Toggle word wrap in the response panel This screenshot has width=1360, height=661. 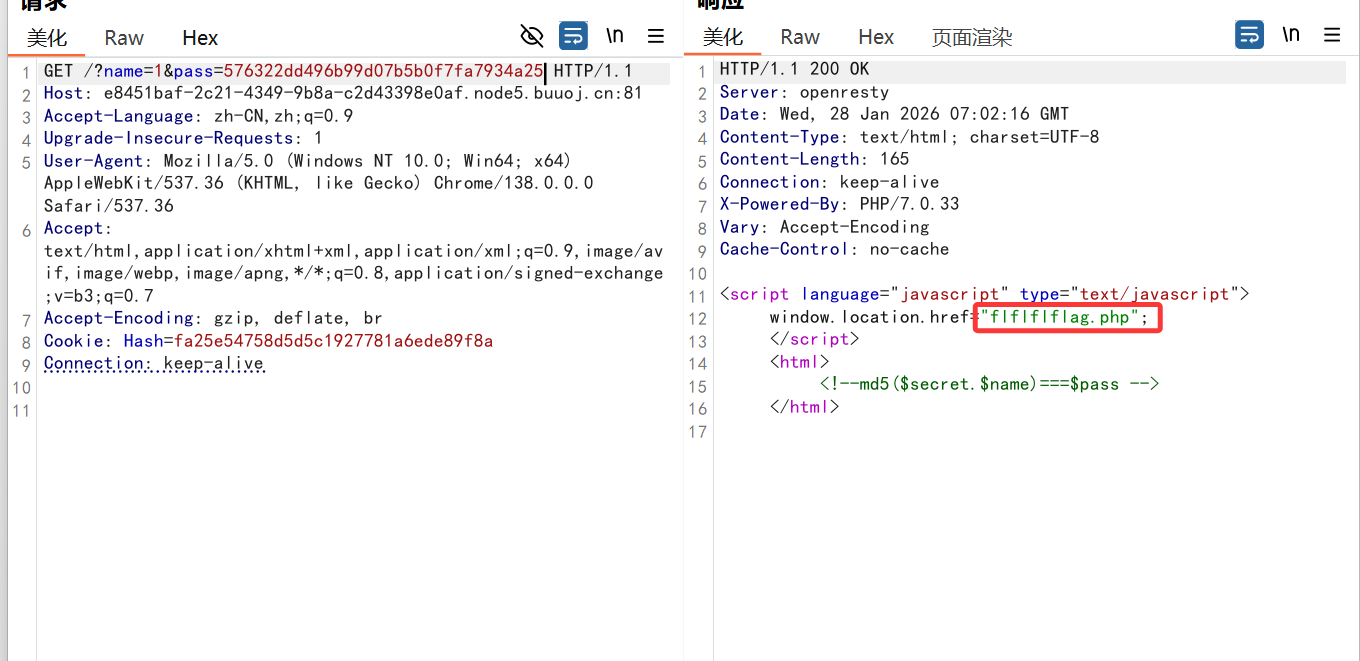click(x=1249, y=35)
